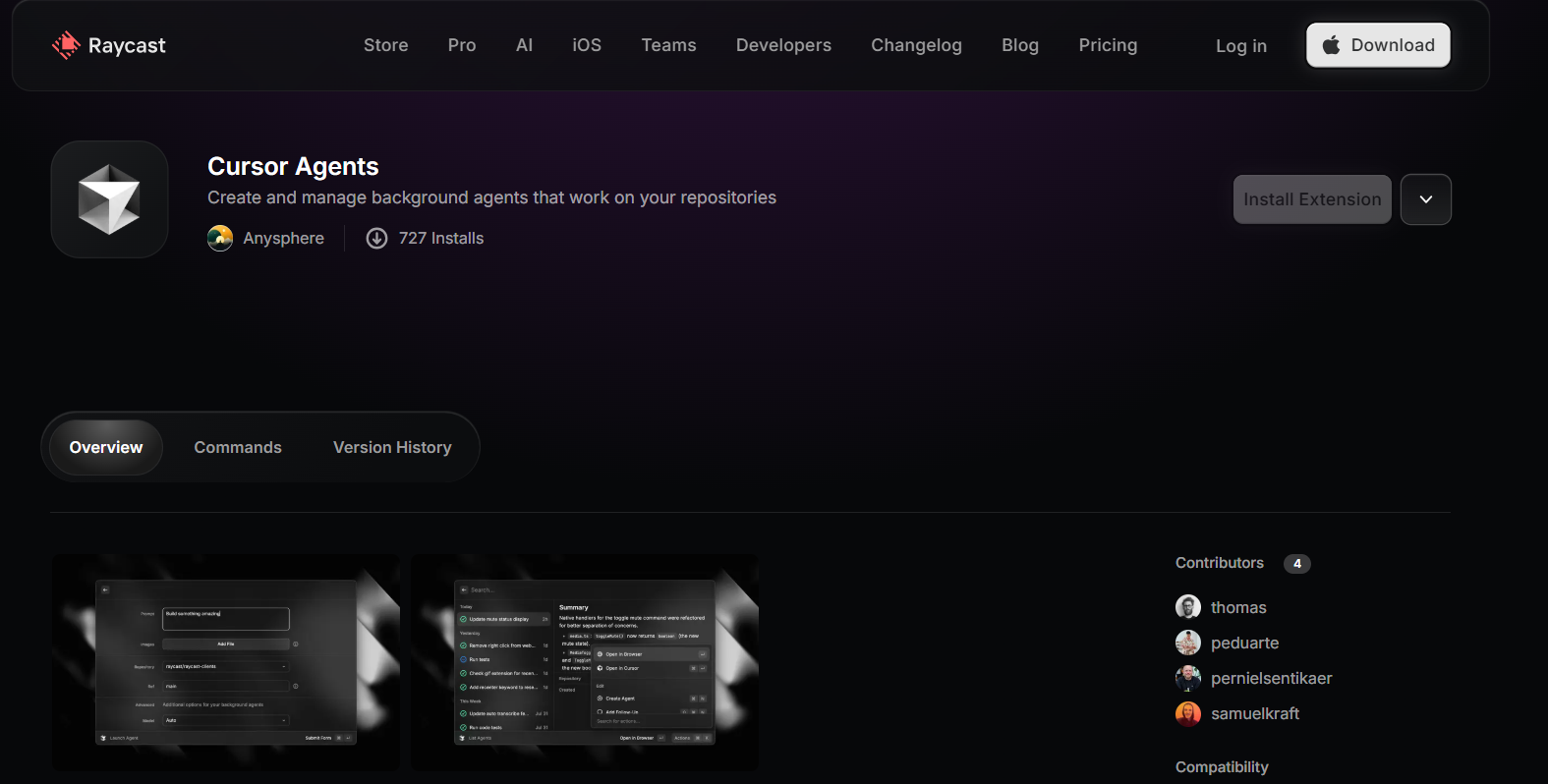This screenshot has height=784, width=1548.
Task: Open the Changelog navigation link
Action: 916,45
